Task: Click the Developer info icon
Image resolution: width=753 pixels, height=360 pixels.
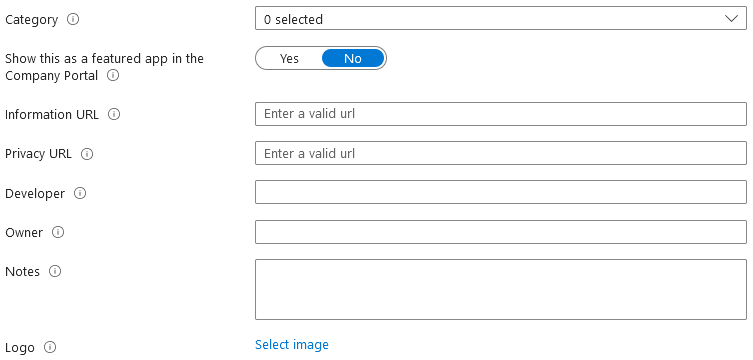Action: pos(80,193)
